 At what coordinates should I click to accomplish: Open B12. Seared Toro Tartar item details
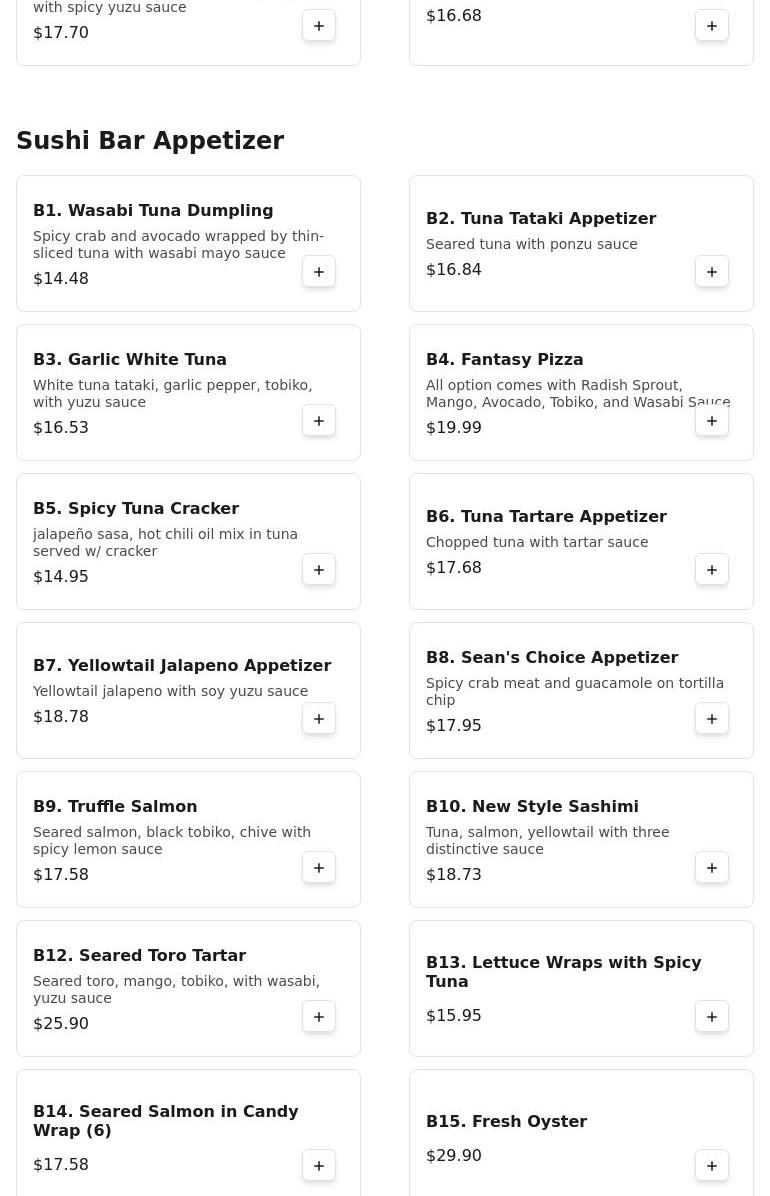pos(139,955)
